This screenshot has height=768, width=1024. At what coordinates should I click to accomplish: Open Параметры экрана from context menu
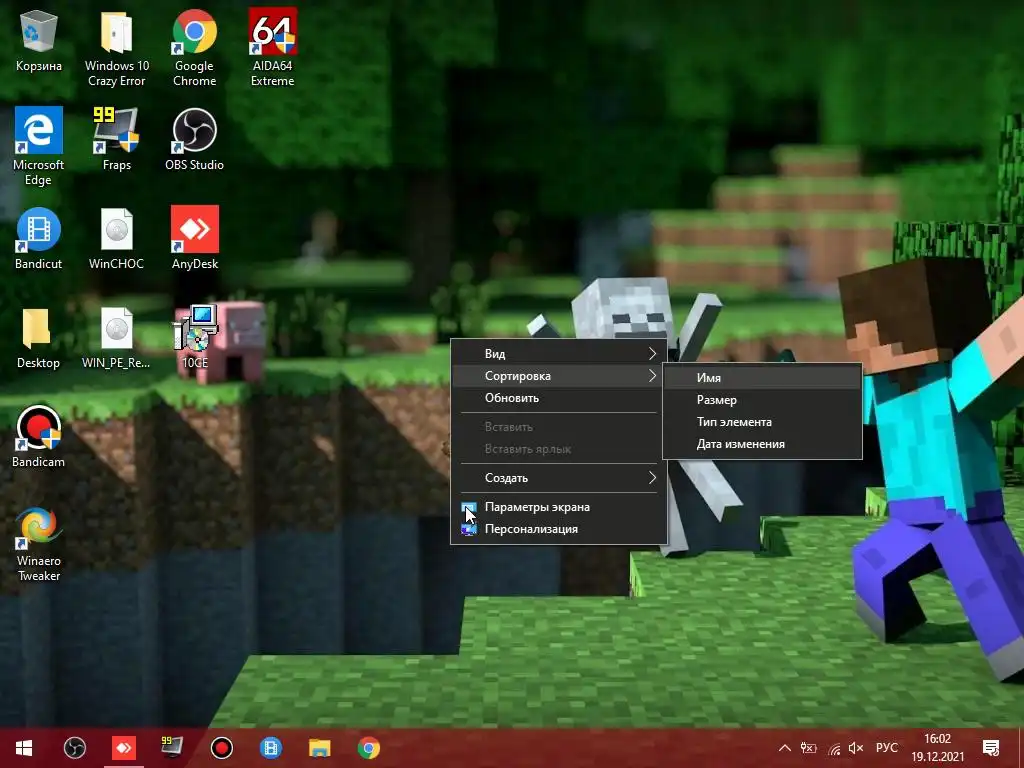(559, 507)
